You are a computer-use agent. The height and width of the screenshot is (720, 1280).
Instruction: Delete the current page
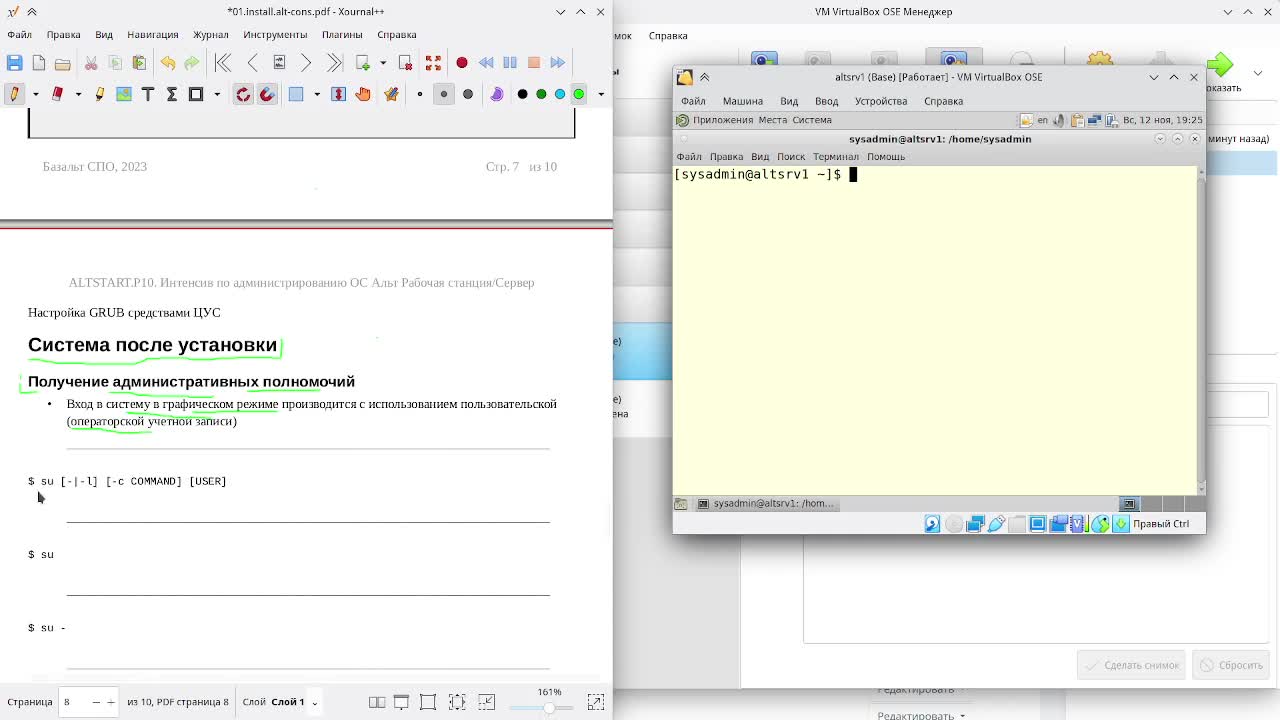pyautogui.click(x=405, y=63)
